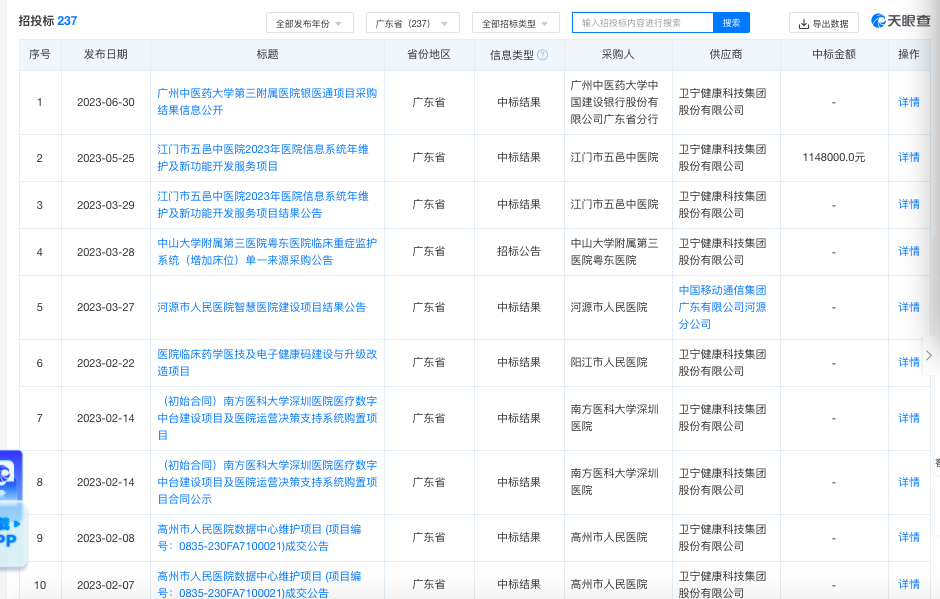
Task: Click the 天眼查 logo
Action: click(900, 22)
